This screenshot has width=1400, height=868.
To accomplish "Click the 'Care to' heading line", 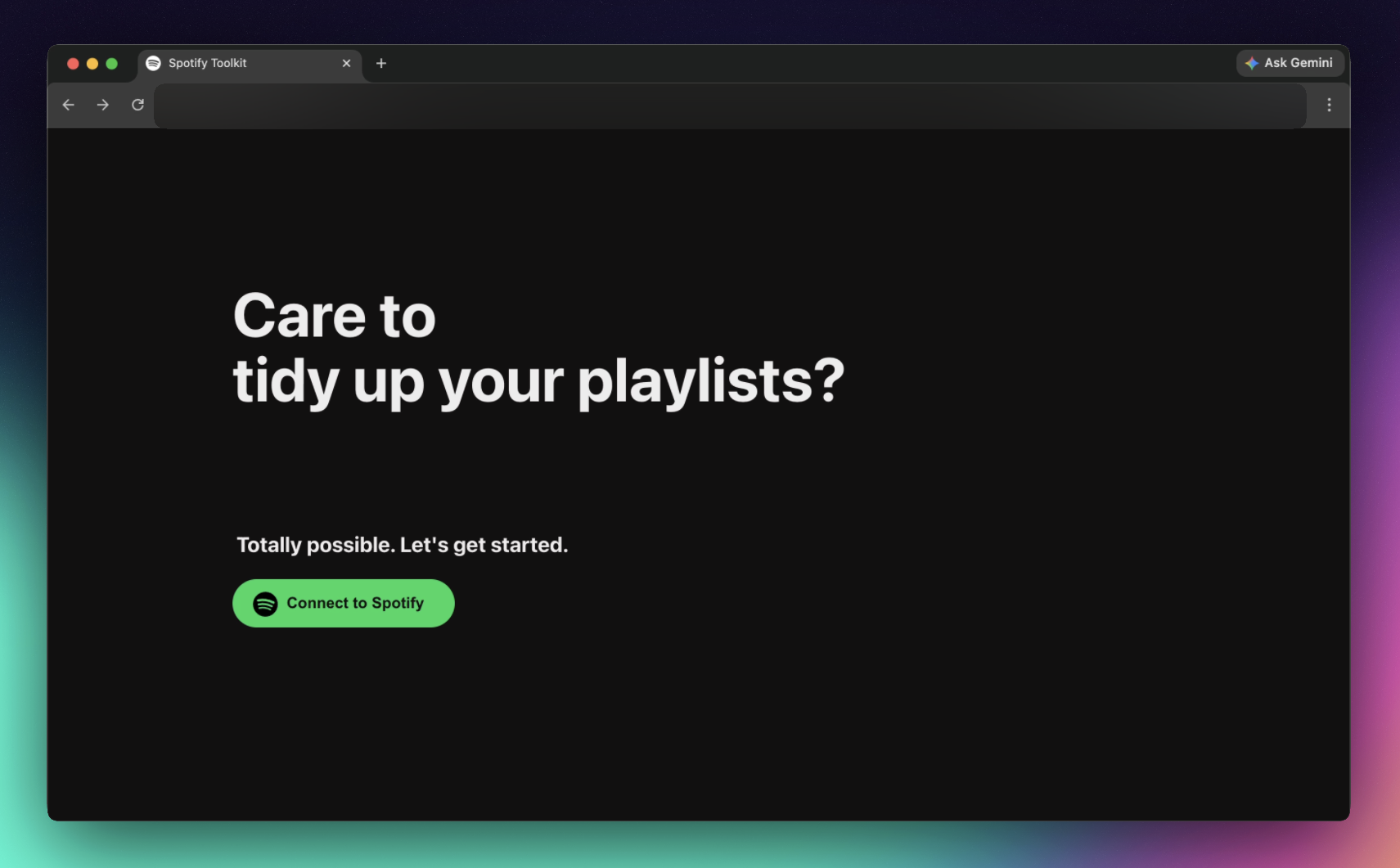I will 335,316.
